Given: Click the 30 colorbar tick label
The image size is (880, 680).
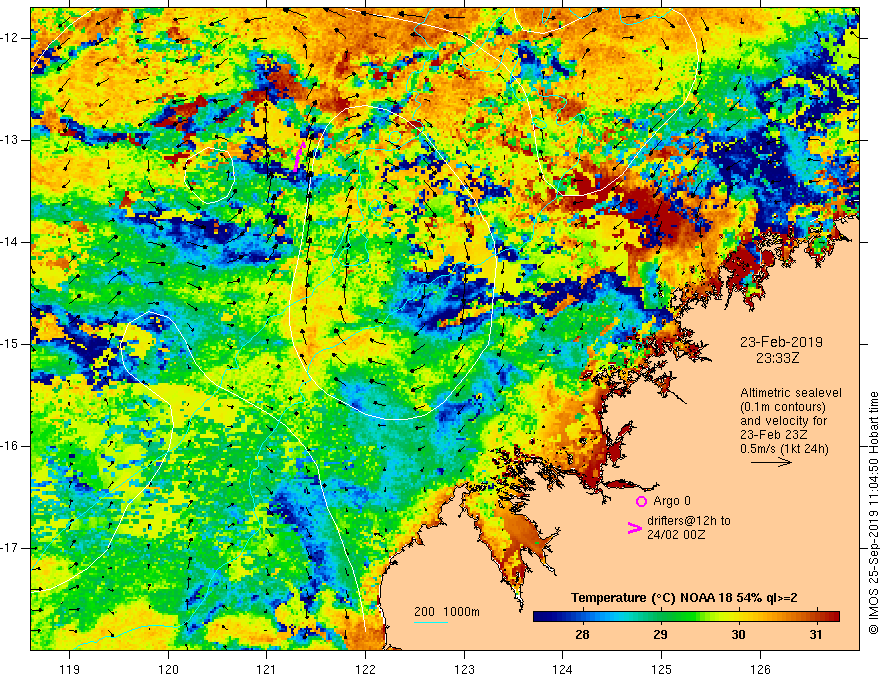Looking at the screenshot, I should pos(739,635).
